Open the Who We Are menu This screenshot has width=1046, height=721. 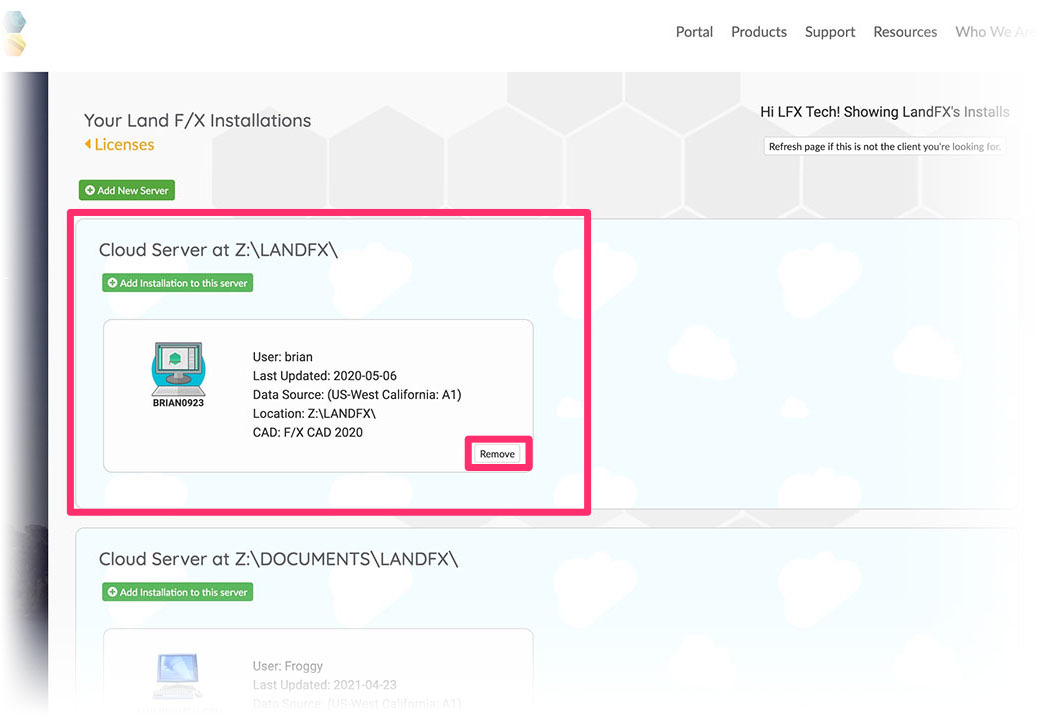coord(994,32)
